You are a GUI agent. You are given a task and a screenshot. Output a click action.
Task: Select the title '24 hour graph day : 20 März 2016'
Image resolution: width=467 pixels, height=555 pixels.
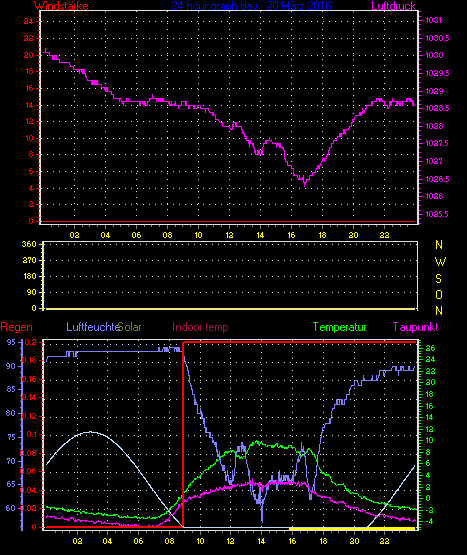251,5
